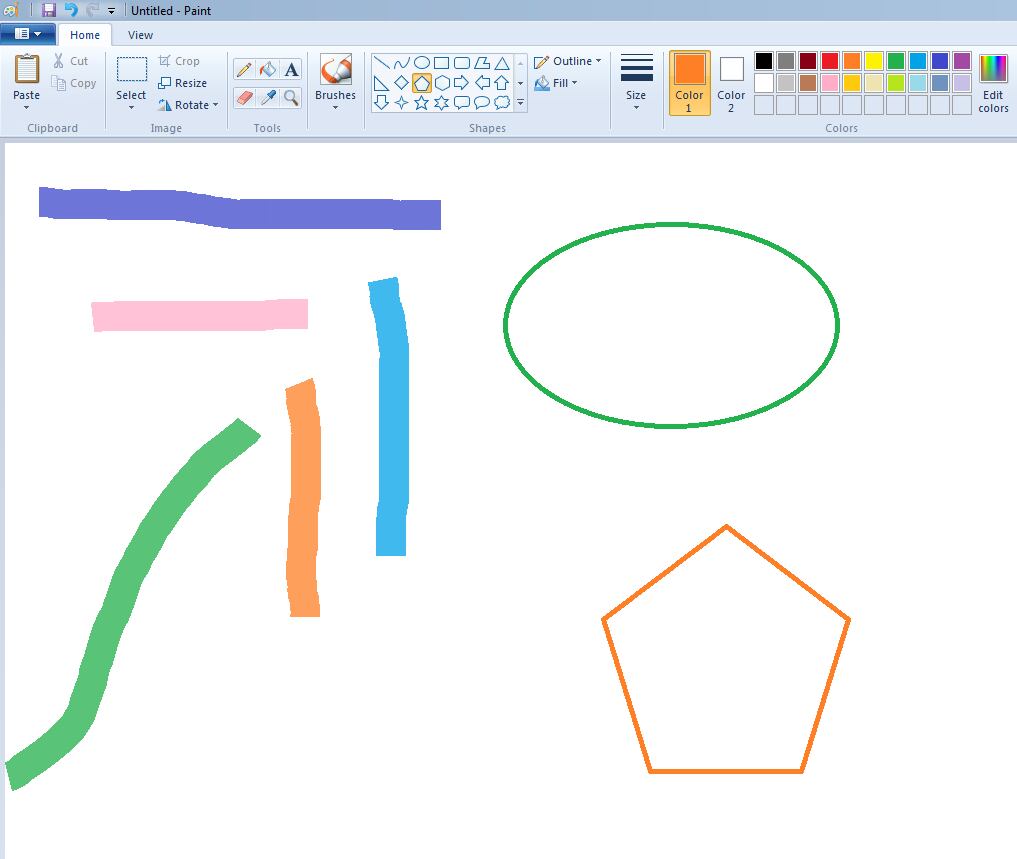Select the Pencil tool

pos(244,69)
